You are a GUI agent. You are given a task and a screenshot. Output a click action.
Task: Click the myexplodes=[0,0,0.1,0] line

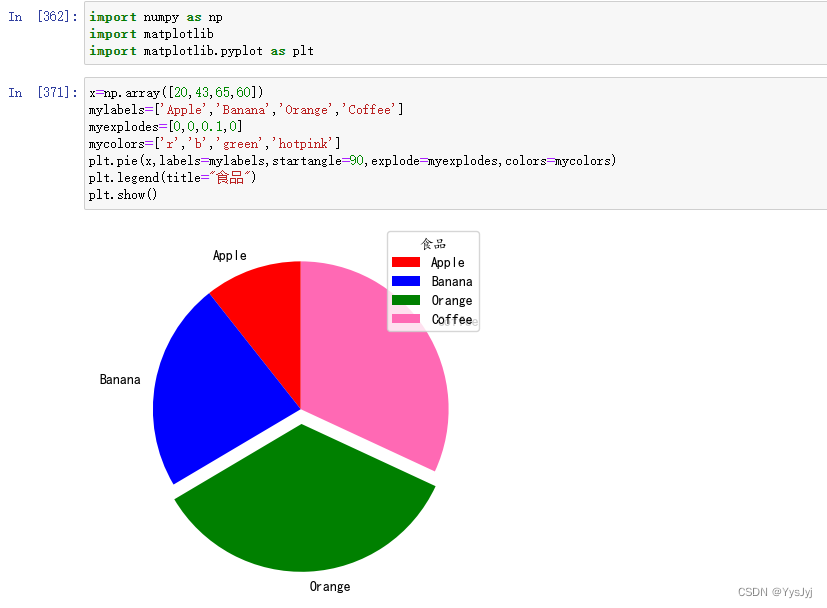pos(166,127)
